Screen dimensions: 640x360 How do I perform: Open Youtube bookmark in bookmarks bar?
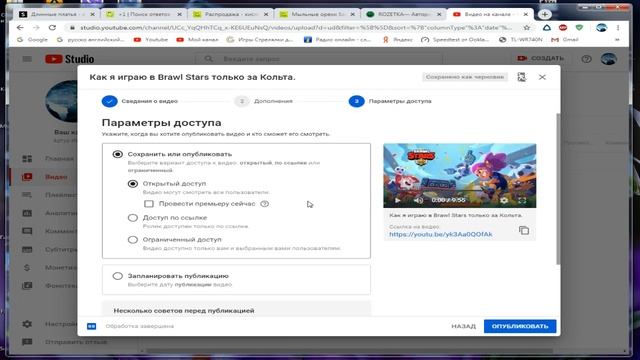point(151,40)
